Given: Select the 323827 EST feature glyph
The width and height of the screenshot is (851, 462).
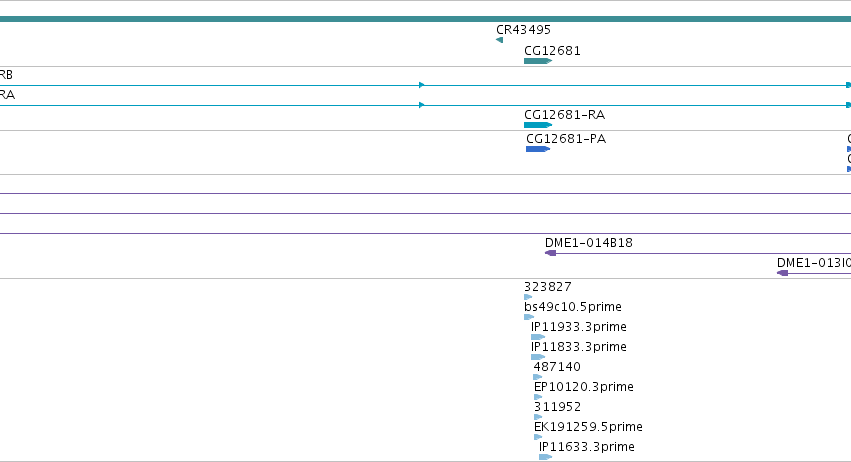Looking at the screenshot, I should [x=528, y=297].
